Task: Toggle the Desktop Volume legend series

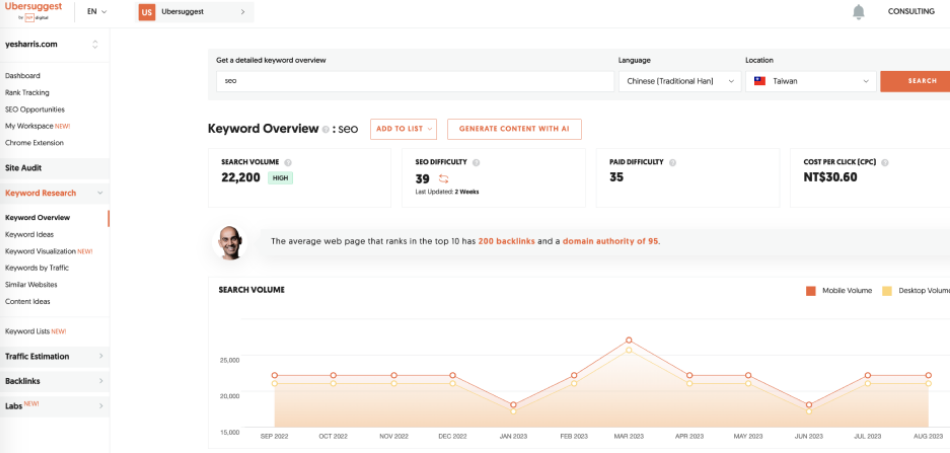Action: (886, 291)
